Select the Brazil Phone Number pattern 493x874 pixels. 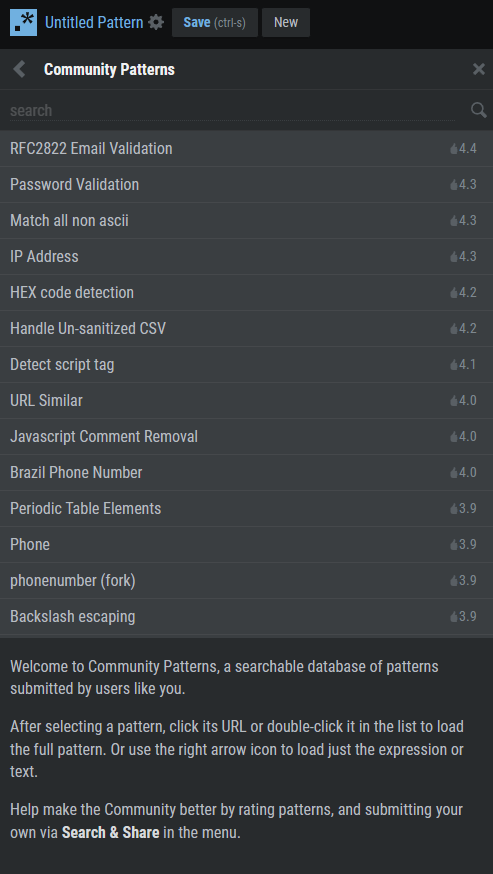click(x=246, y=473)
